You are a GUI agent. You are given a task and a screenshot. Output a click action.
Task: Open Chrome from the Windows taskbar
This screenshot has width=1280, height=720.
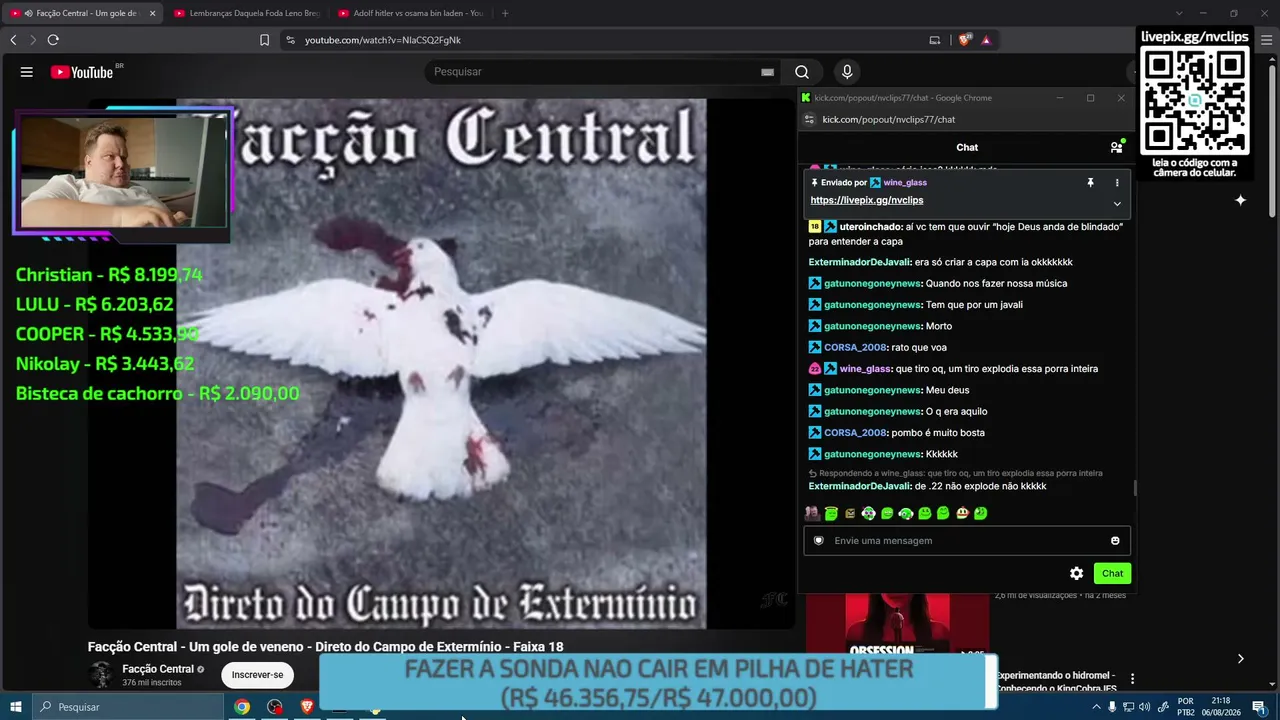click(242, 707)
